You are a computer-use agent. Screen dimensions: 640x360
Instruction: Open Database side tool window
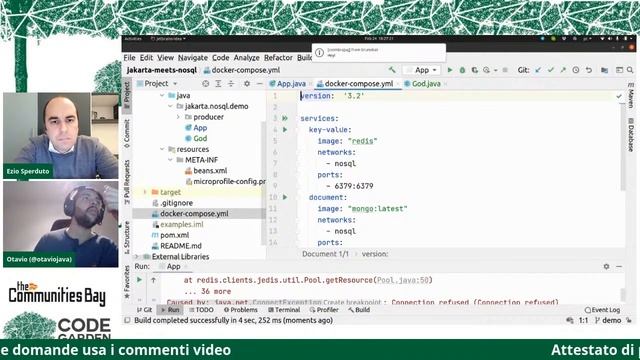coord(631,135)
